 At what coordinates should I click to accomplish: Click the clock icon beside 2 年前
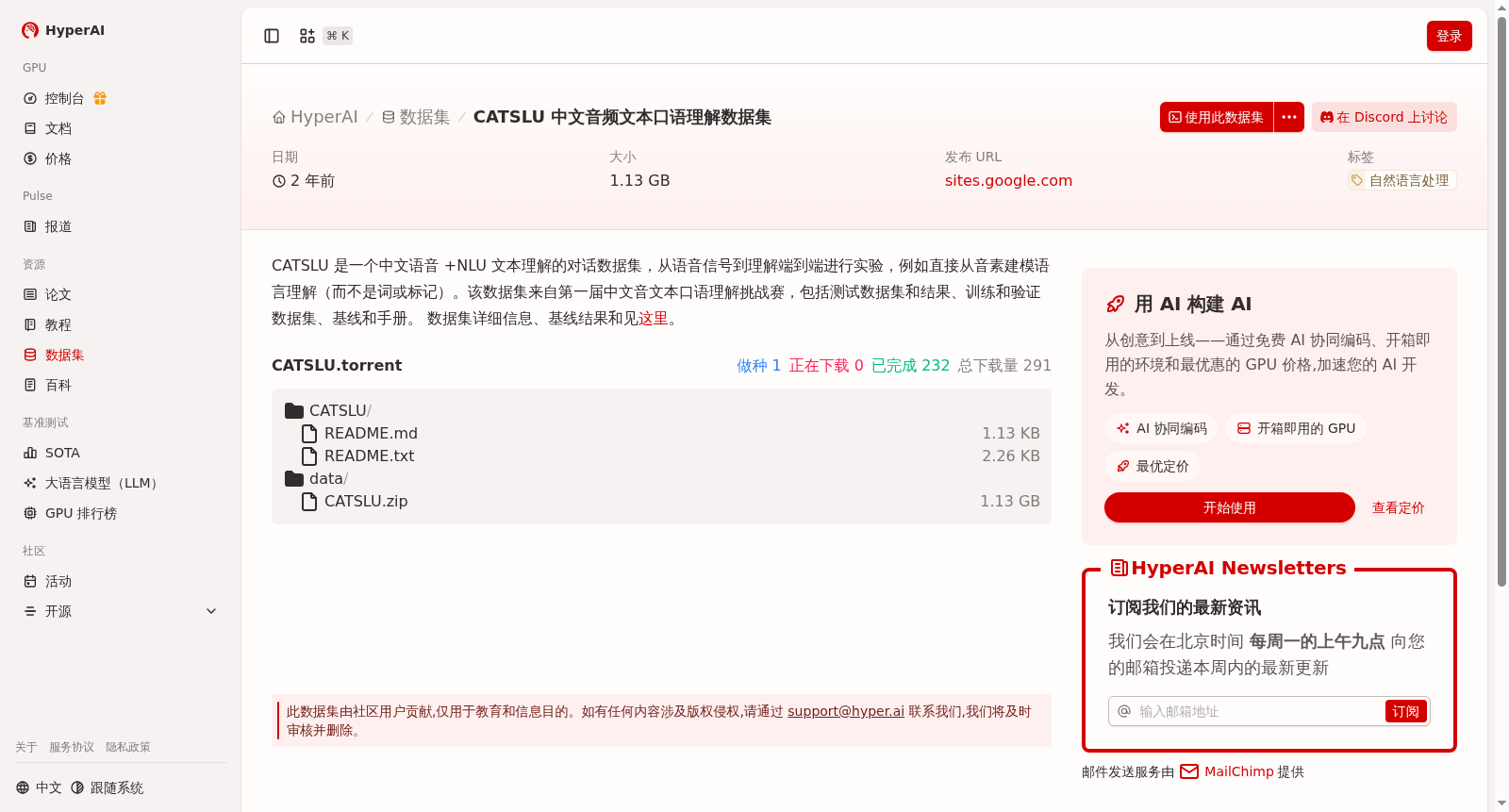pos(279,181)
